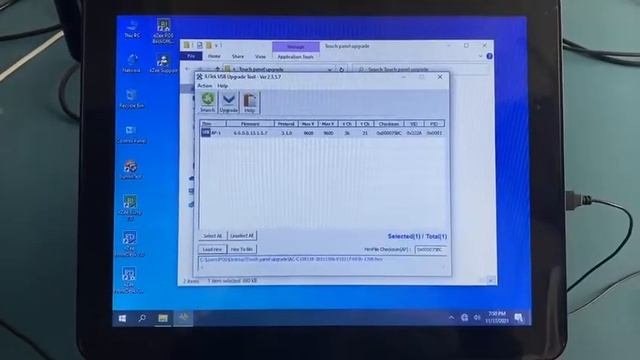This screenshot has height=360, width=640.
Task: Open the eZee Support desktop icon
Action: pos(164,64)
